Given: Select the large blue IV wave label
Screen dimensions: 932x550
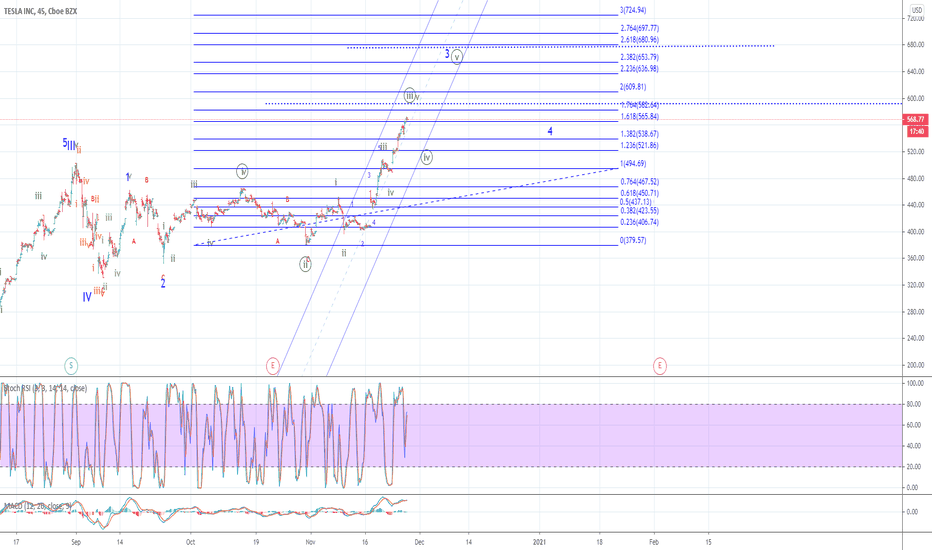Looking at the screenshot, I should point(87,297).
